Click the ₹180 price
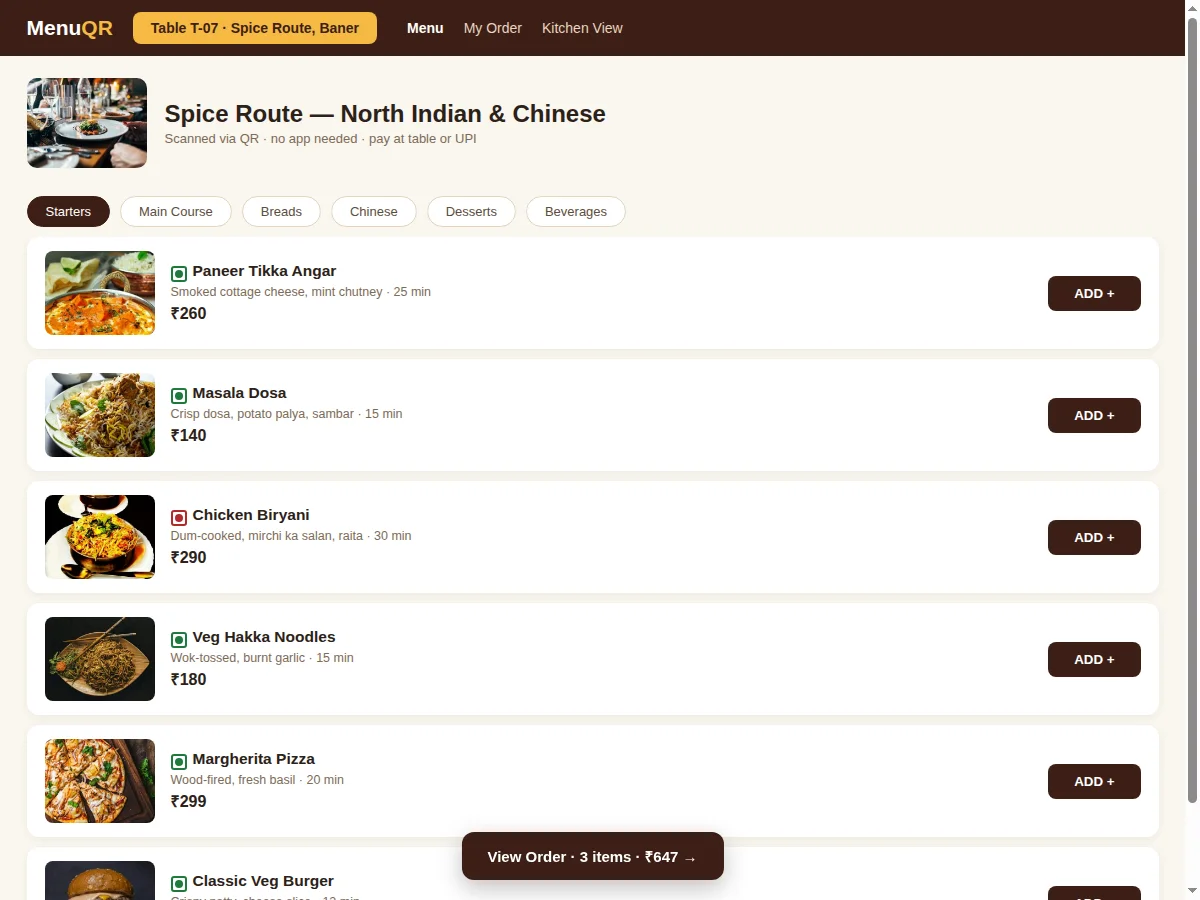The height and width of the screenshot is (900, 1200). 189,680
